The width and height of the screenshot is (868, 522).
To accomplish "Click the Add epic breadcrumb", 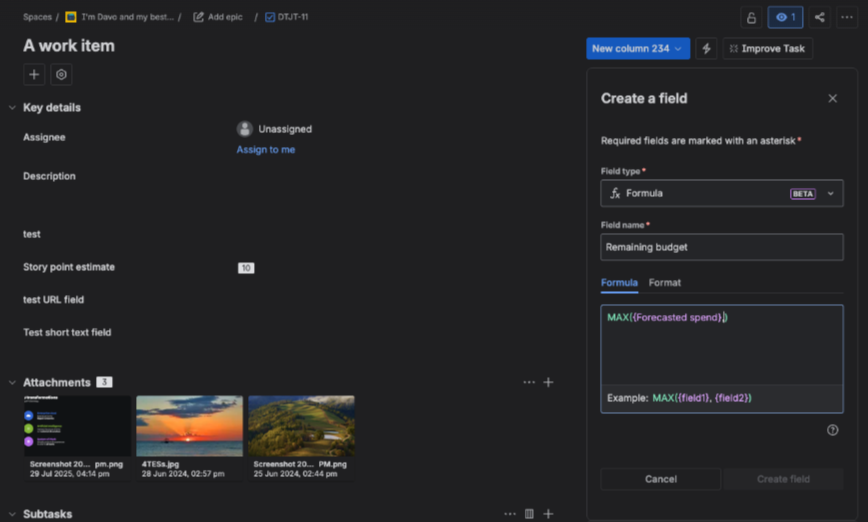I will point(218,17).
